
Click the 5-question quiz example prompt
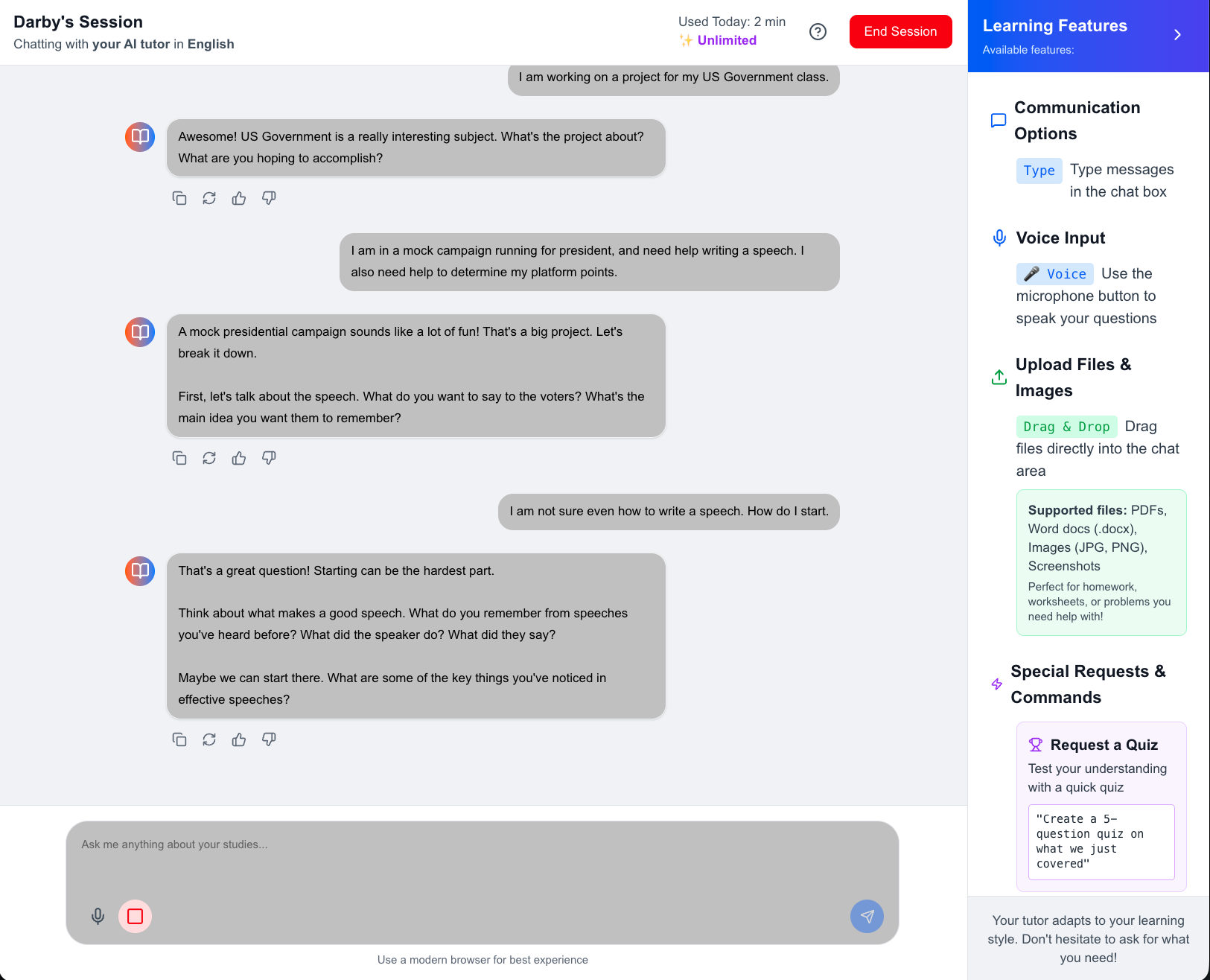1101,841
